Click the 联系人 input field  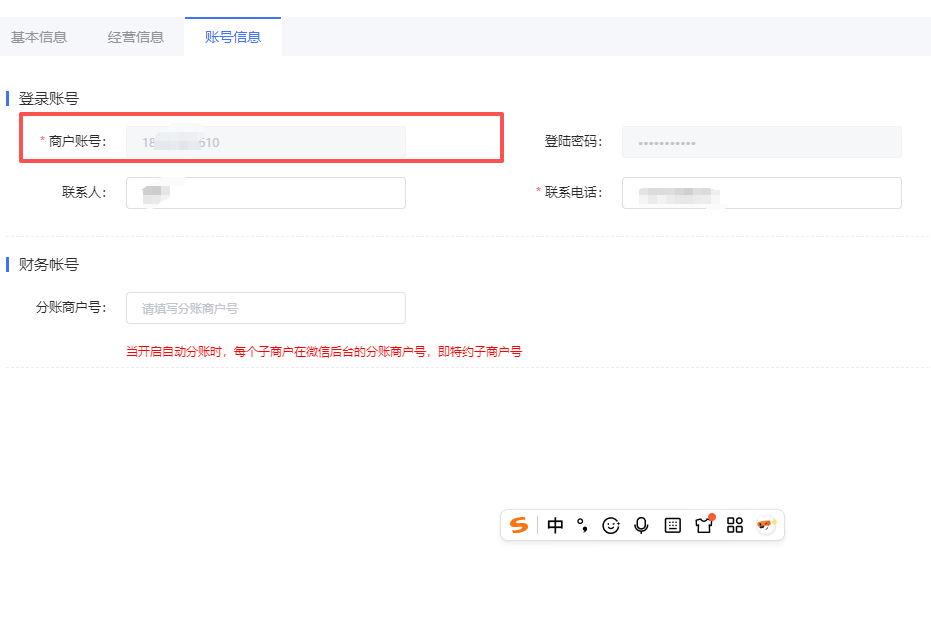(x=265, y=192)
